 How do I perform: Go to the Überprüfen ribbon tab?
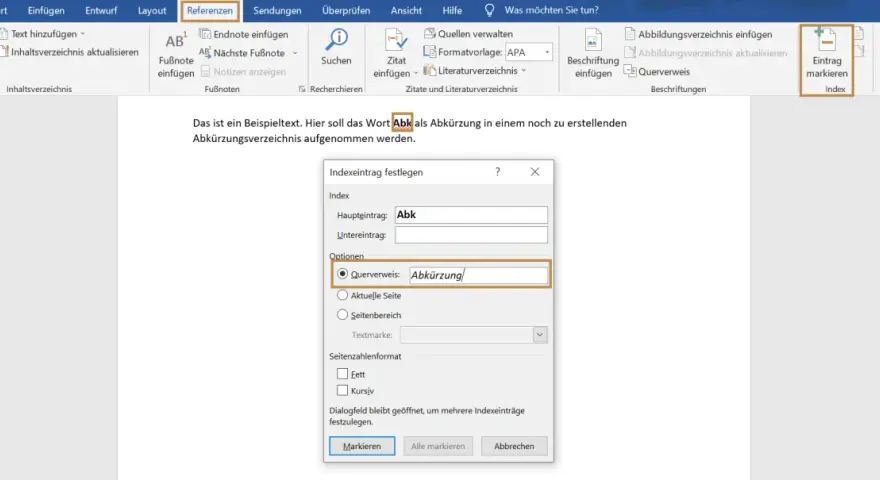pos(346,10)
